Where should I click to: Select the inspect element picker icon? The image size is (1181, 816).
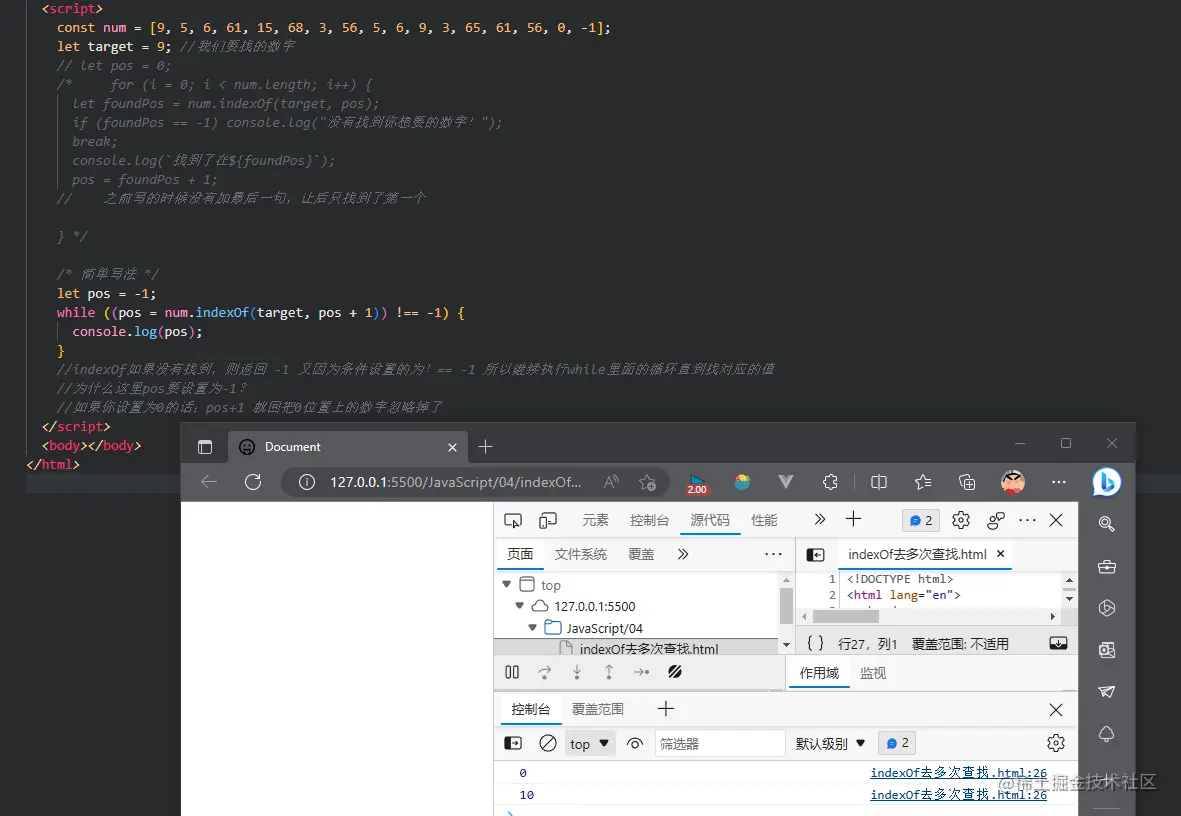[x=513, y=521]
